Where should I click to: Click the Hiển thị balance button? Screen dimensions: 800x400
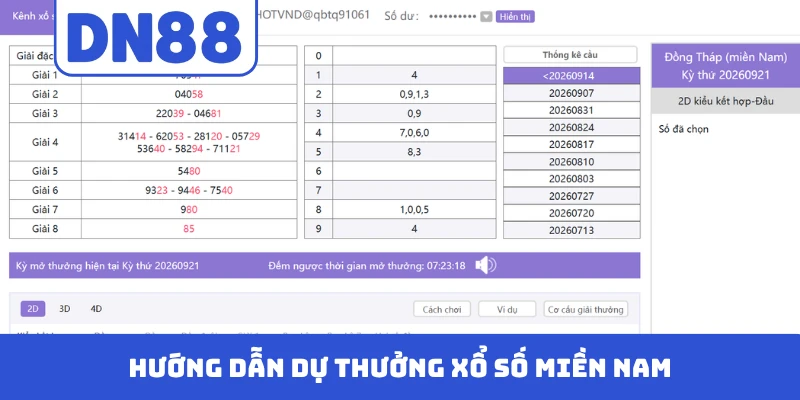pyautogui.click(x=515, y=17)
